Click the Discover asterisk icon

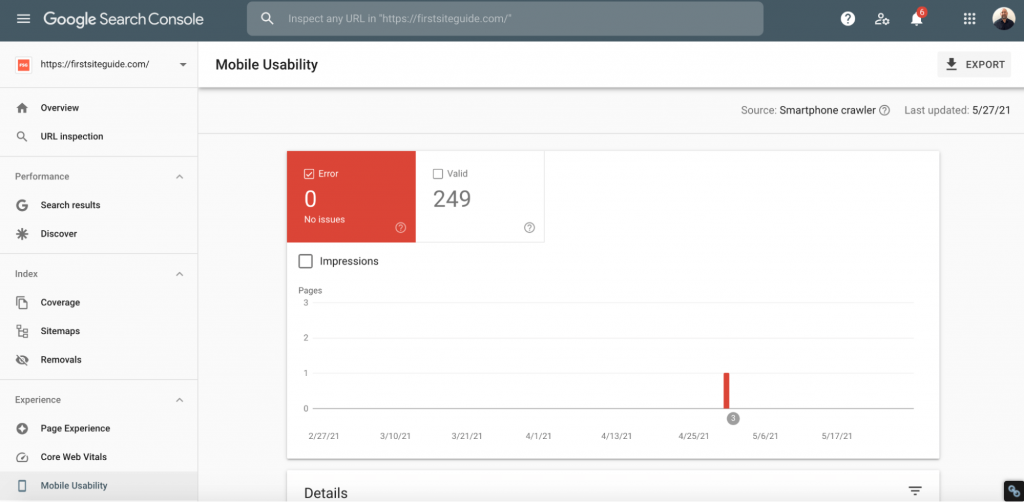click(22, 234)
